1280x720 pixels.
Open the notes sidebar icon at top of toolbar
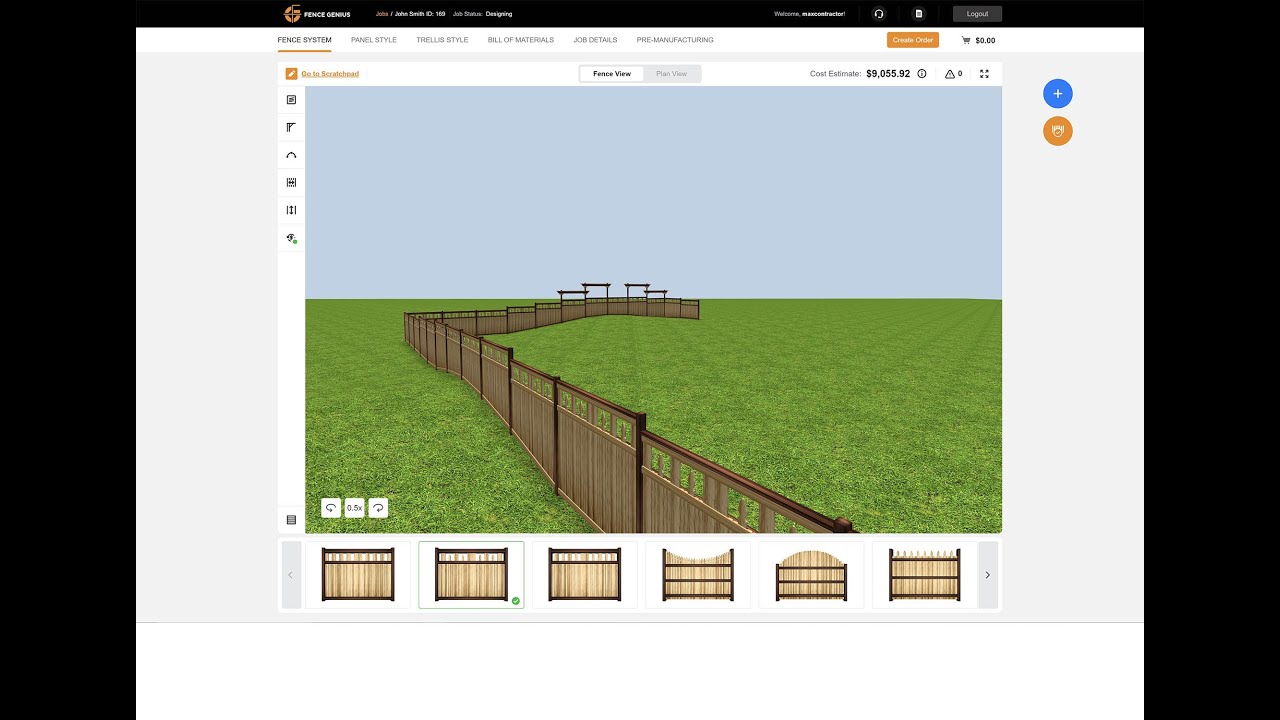pyautogui.click(x=291, y=100)
